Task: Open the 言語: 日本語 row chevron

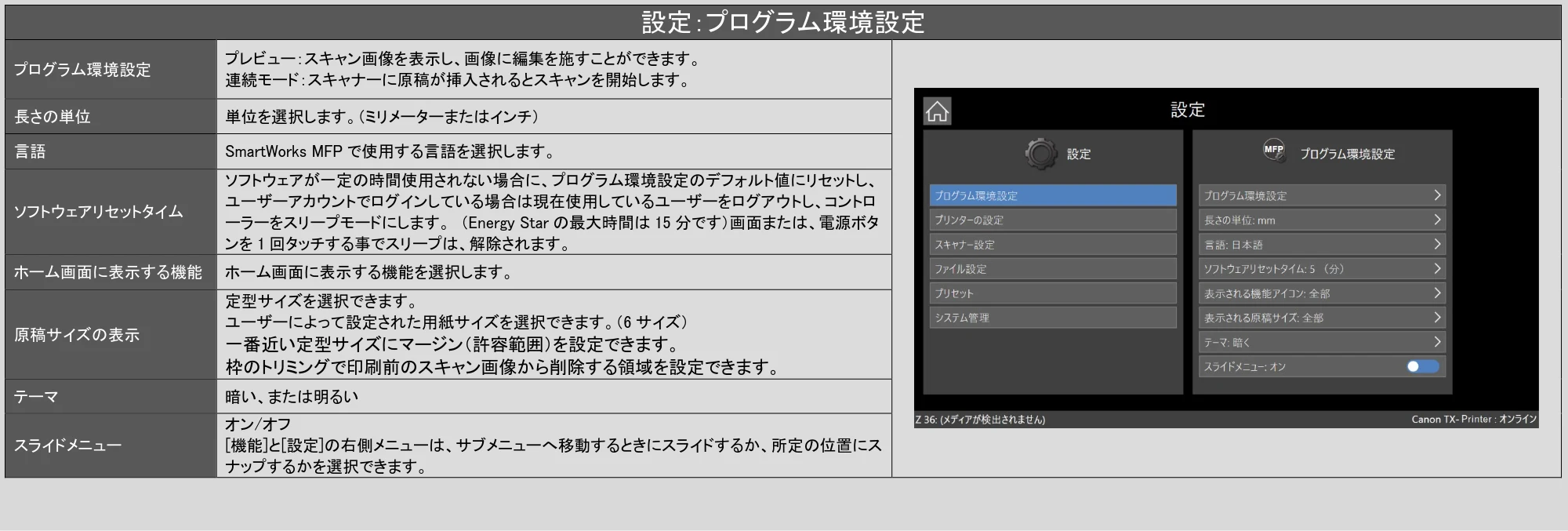Action: pos(1437,244)
